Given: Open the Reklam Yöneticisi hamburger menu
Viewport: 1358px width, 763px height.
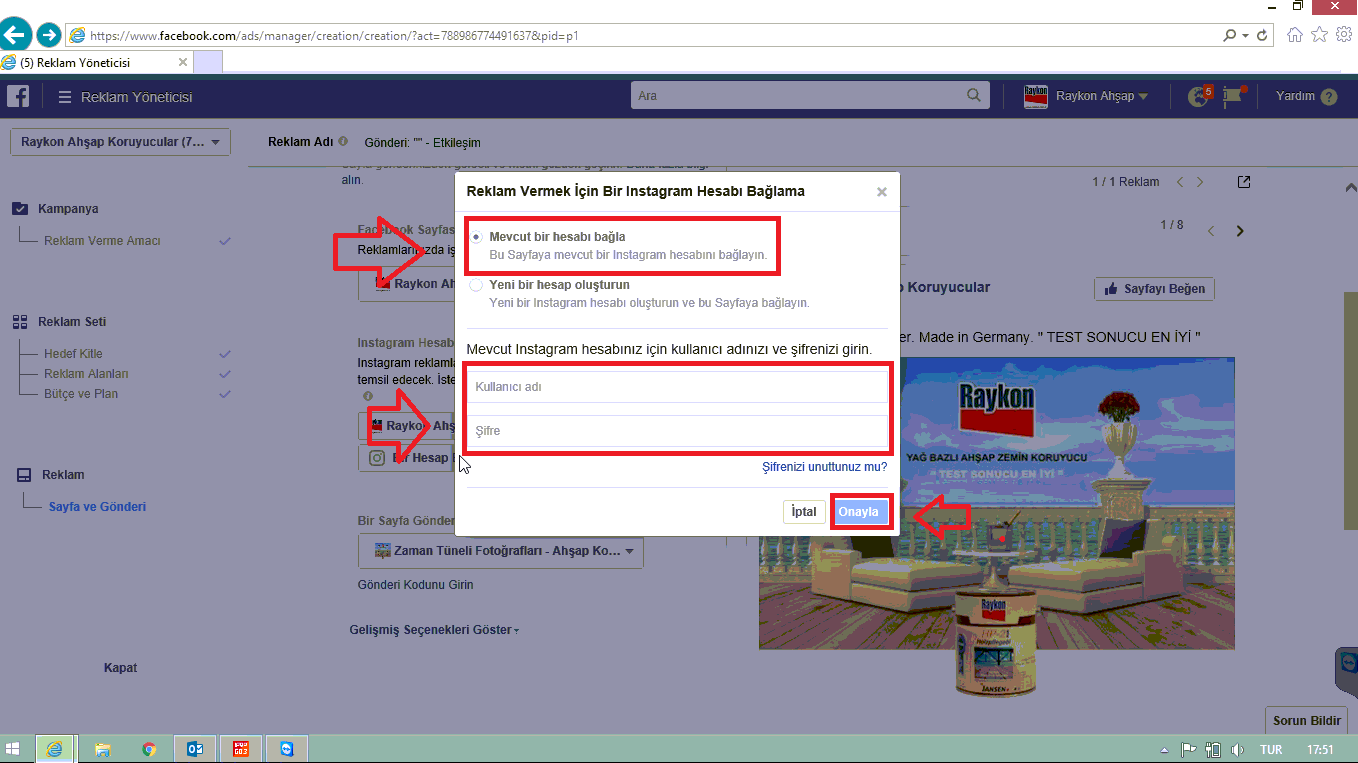Looking at the screenshot, I should (x=65, y=97).
